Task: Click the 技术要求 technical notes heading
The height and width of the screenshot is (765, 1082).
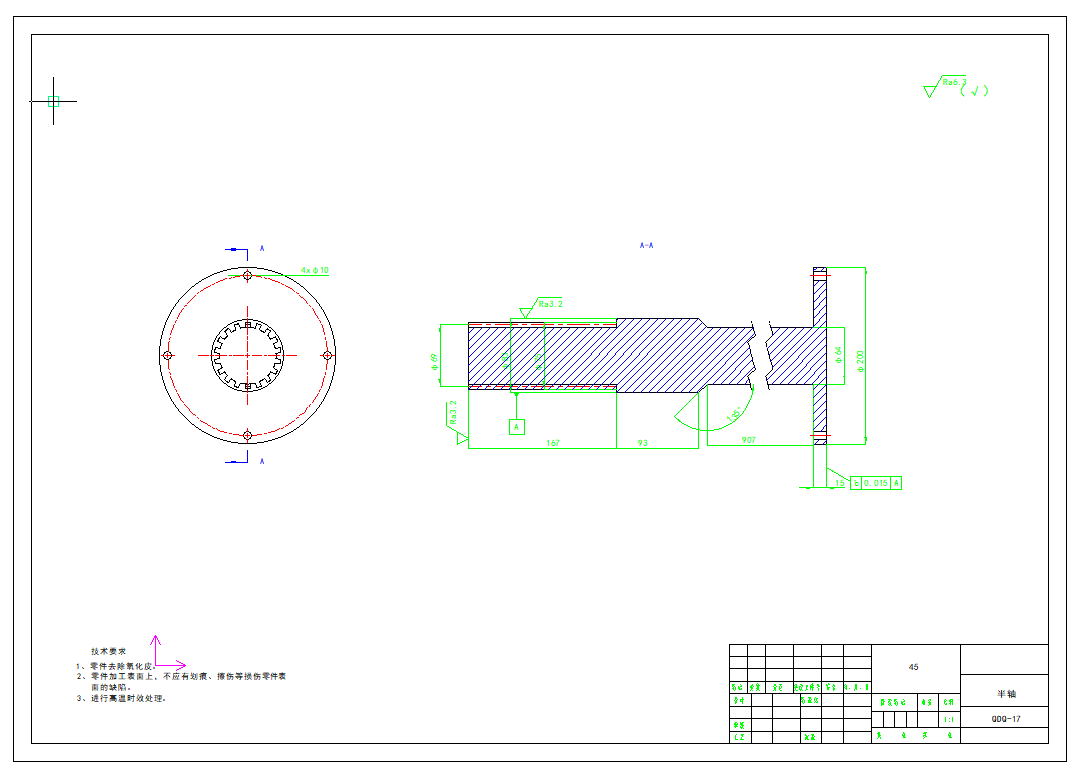Action: click(108, 651)
